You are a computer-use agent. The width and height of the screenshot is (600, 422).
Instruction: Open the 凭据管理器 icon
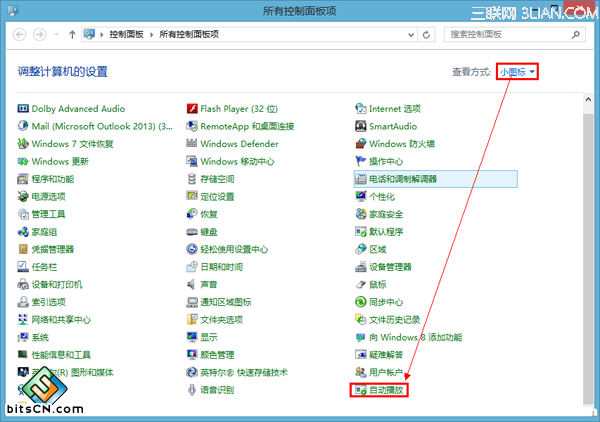click(23, 249)
